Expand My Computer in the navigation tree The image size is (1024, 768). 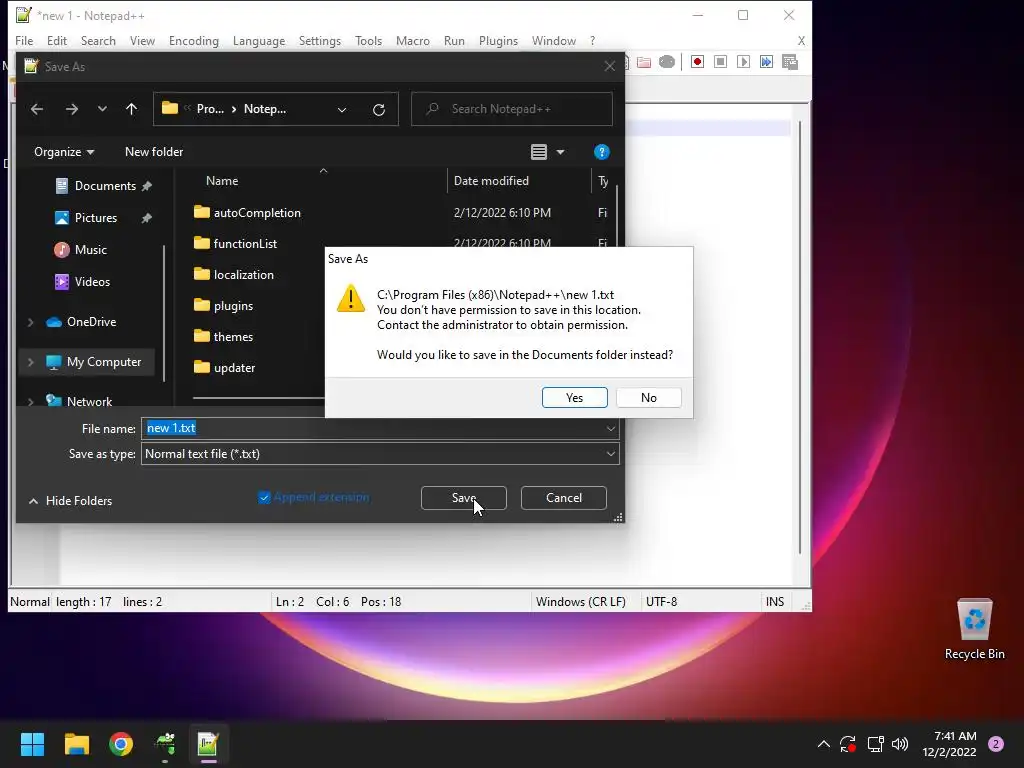click(31, 362)
